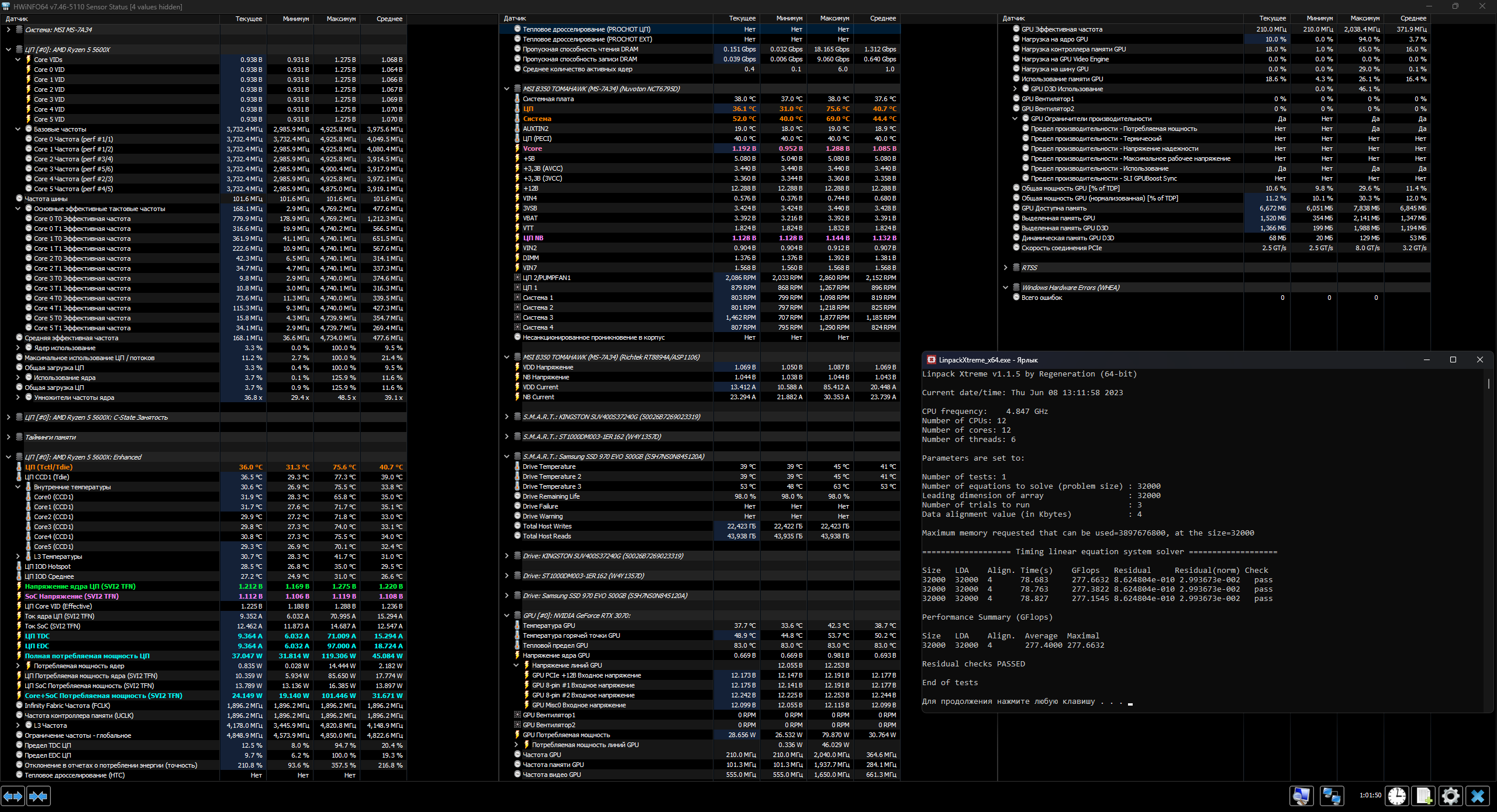Expand the RTSS sensor group
The image size is (1497, 812).
tap(1005, 268)
